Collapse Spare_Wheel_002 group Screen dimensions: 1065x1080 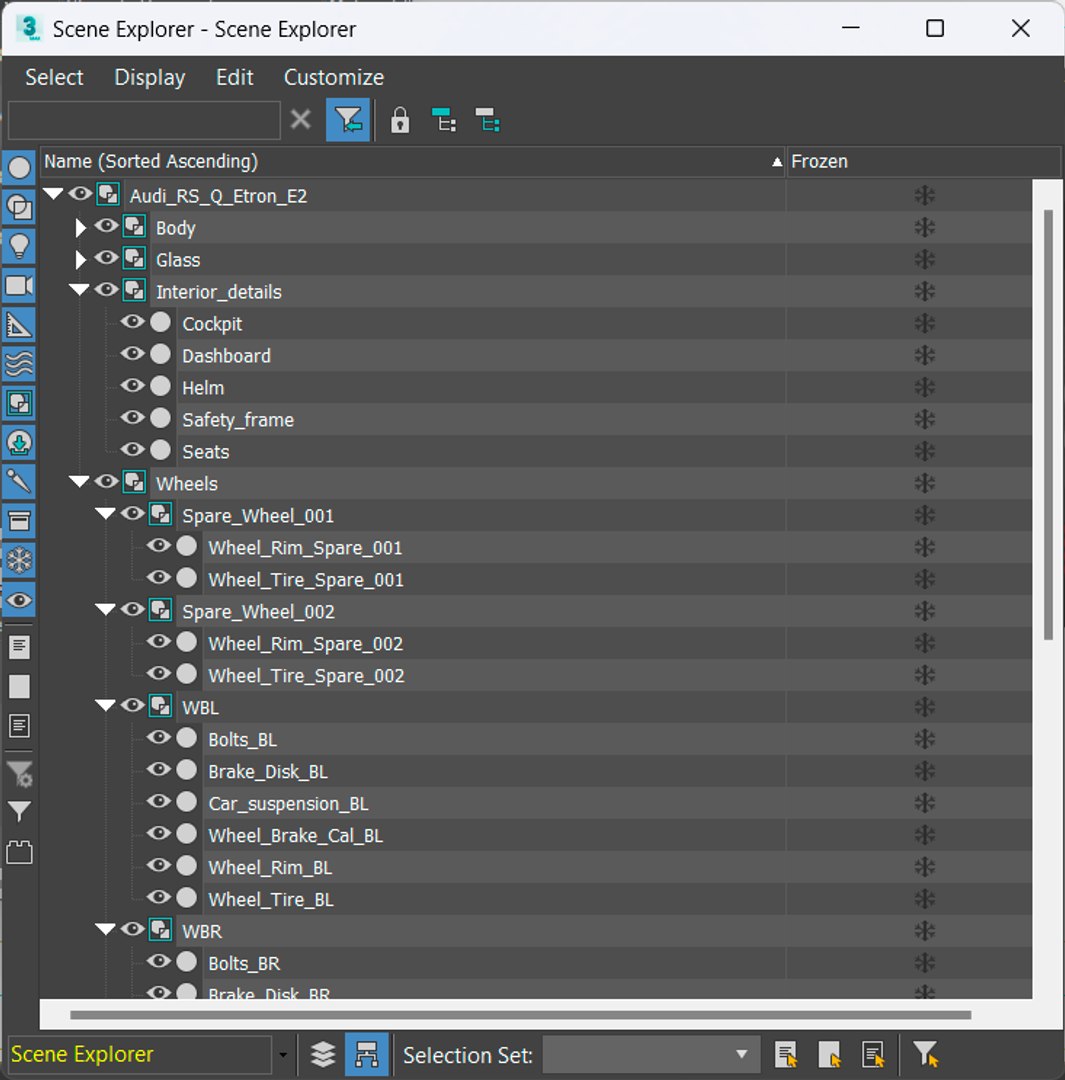coord(105,609)
